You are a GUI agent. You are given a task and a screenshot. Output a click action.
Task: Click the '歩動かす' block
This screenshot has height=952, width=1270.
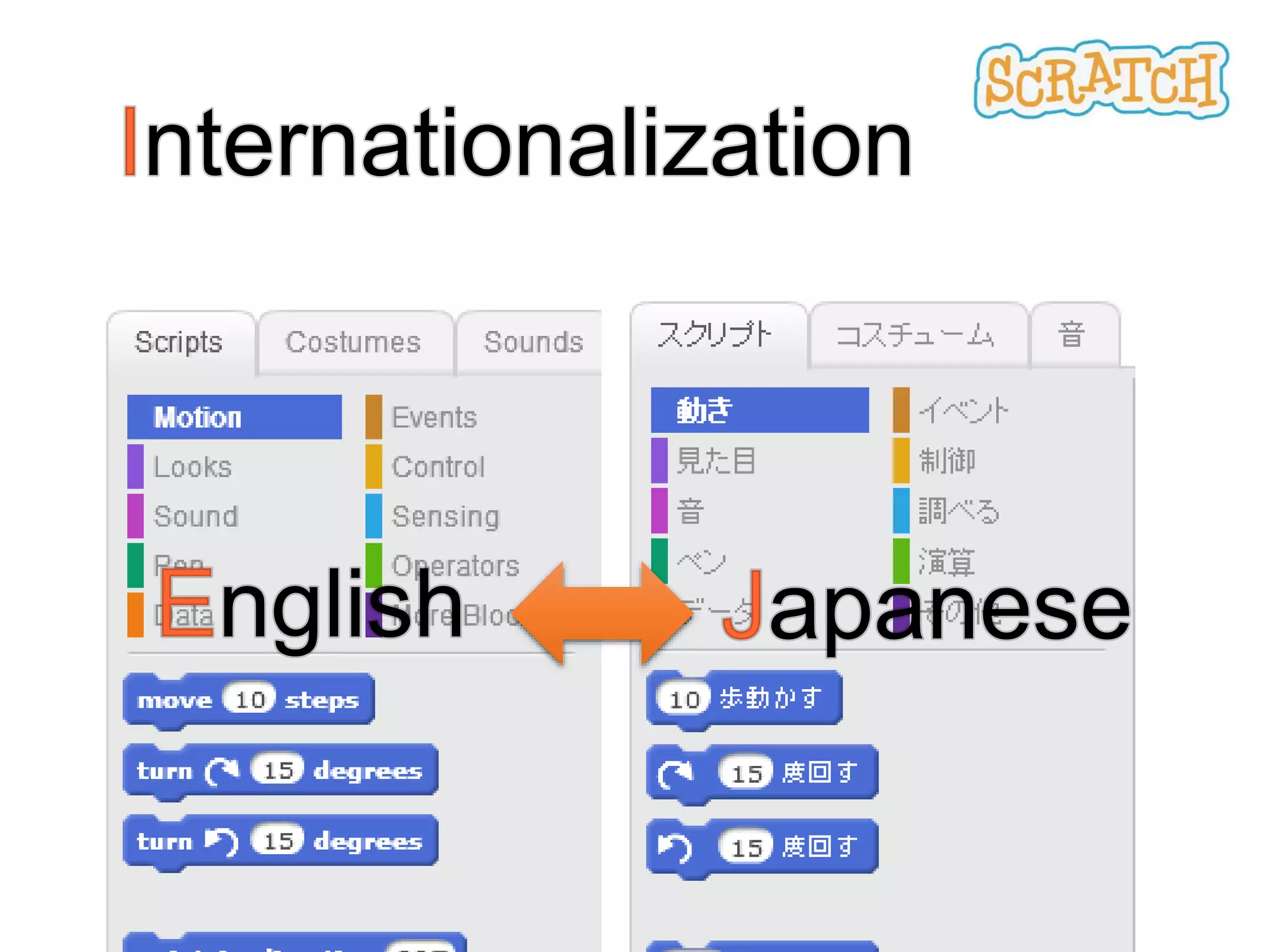coord(744,699)
